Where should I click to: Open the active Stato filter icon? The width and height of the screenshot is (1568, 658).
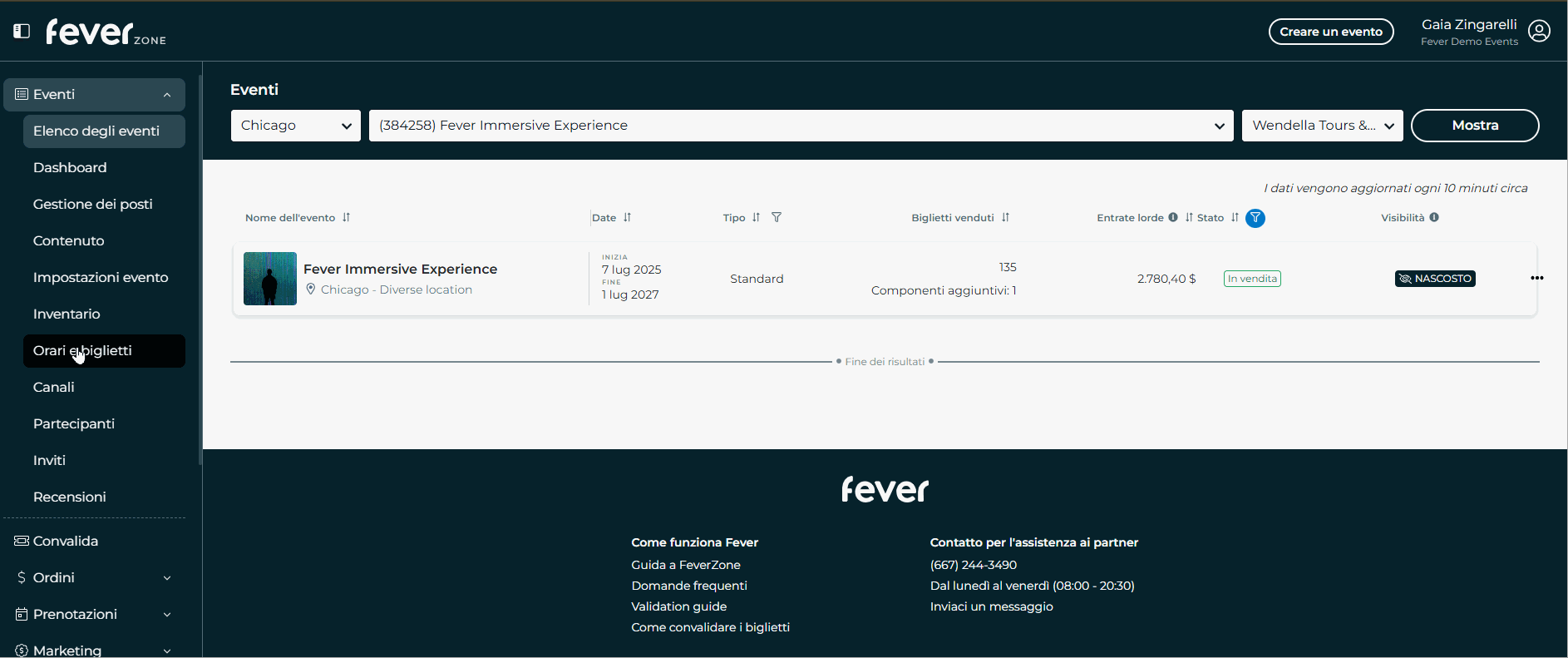[1255, 218]
